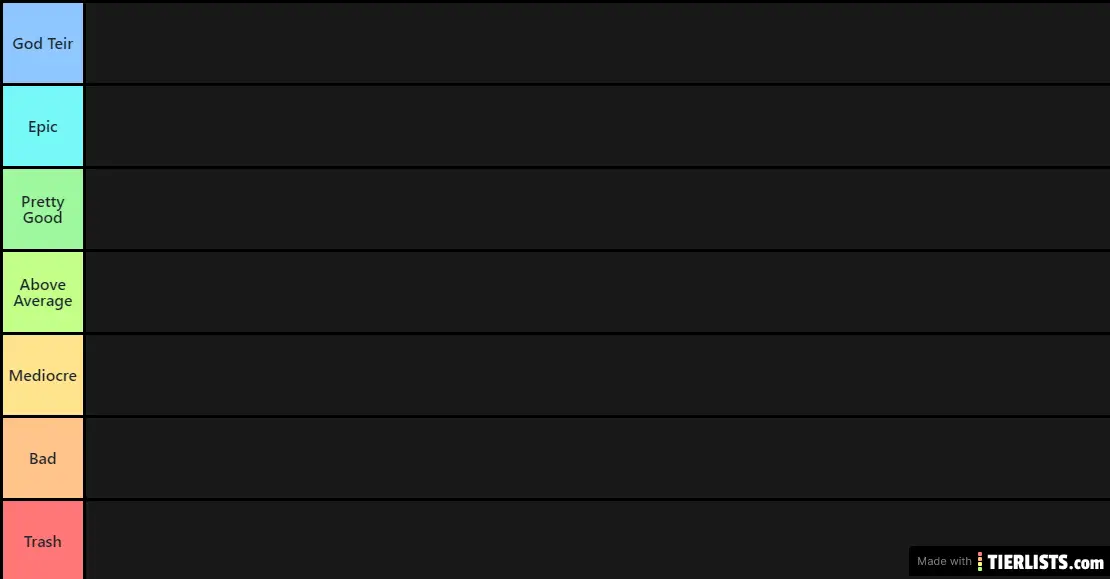Image resolution: width=1110 pixels, height=579 pixels.
Task: Select the orange Bad tier label
Action: tap(43, 458)
